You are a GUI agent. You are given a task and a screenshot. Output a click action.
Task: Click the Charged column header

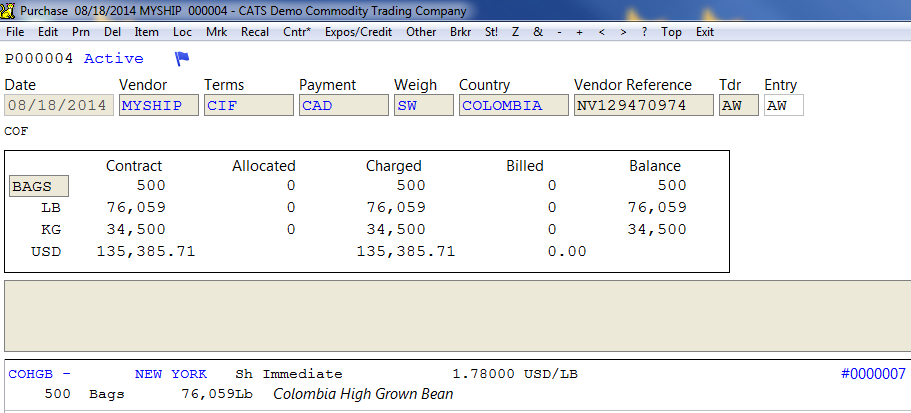click(393, 166)
